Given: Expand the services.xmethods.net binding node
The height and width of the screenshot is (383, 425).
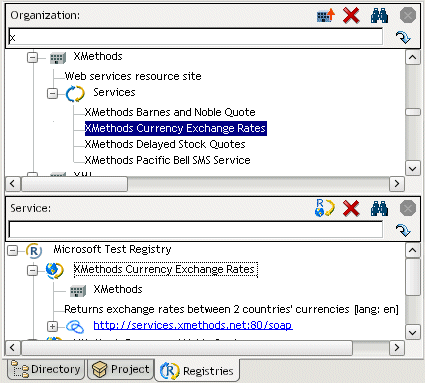Looking at the screenshot, I should 52,326.
